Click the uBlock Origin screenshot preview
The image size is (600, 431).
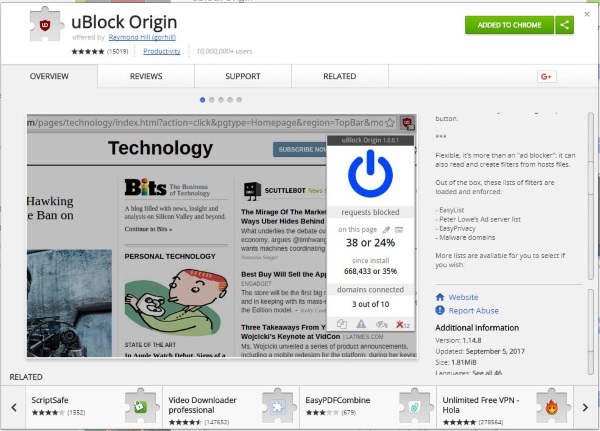220,235
